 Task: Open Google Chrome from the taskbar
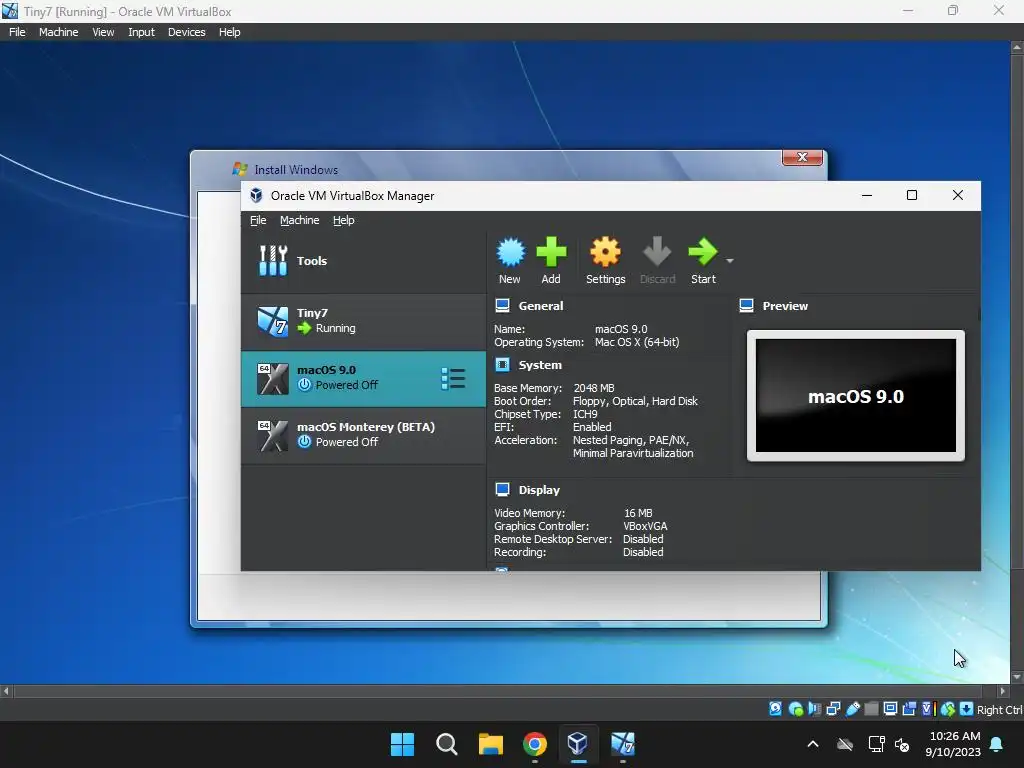click(x=535, y=744)
